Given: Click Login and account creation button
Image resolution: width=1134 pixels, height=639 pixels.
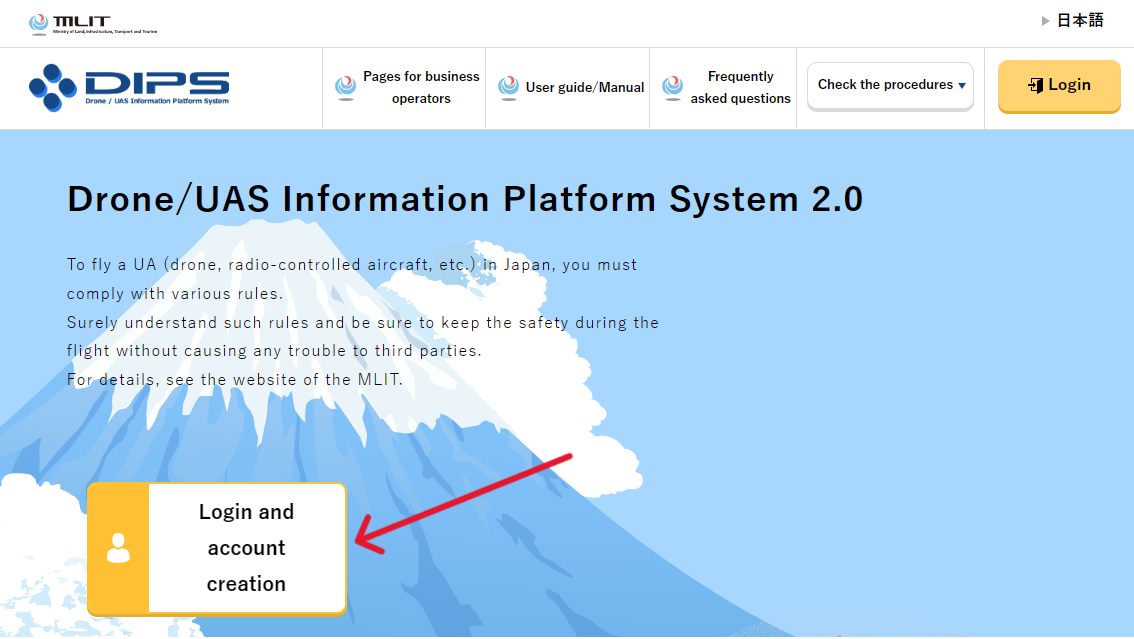Looking at the screenshot, I should click(217, 548).
